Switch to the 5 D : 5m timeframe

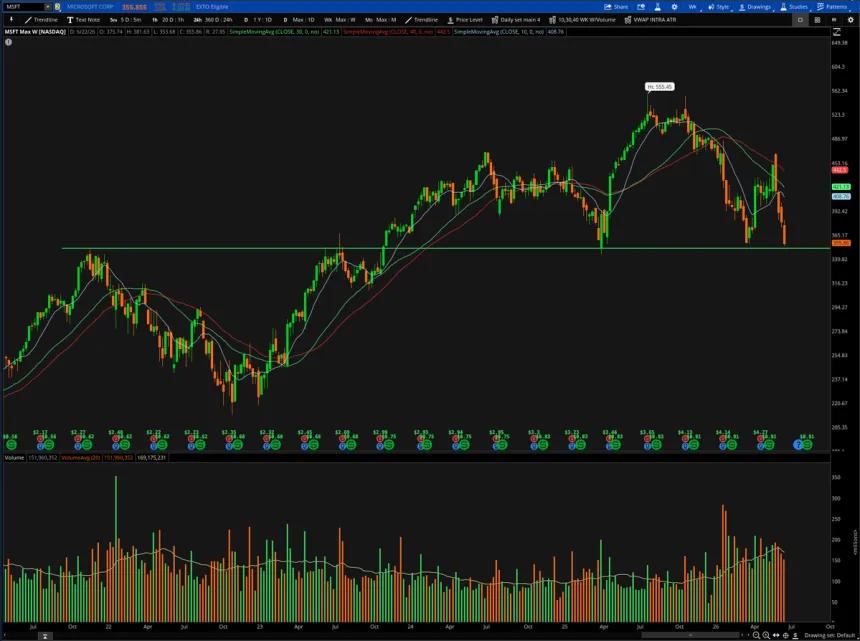point(126,20)
